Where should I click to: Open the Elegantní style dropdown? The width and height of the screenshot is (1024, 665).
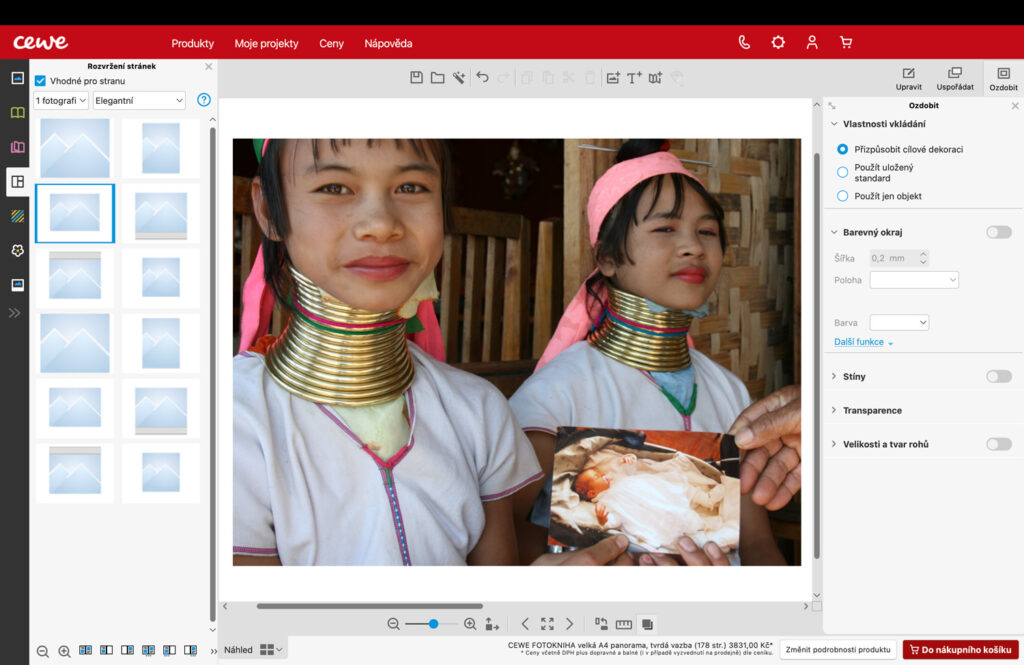tap(139, 101)
